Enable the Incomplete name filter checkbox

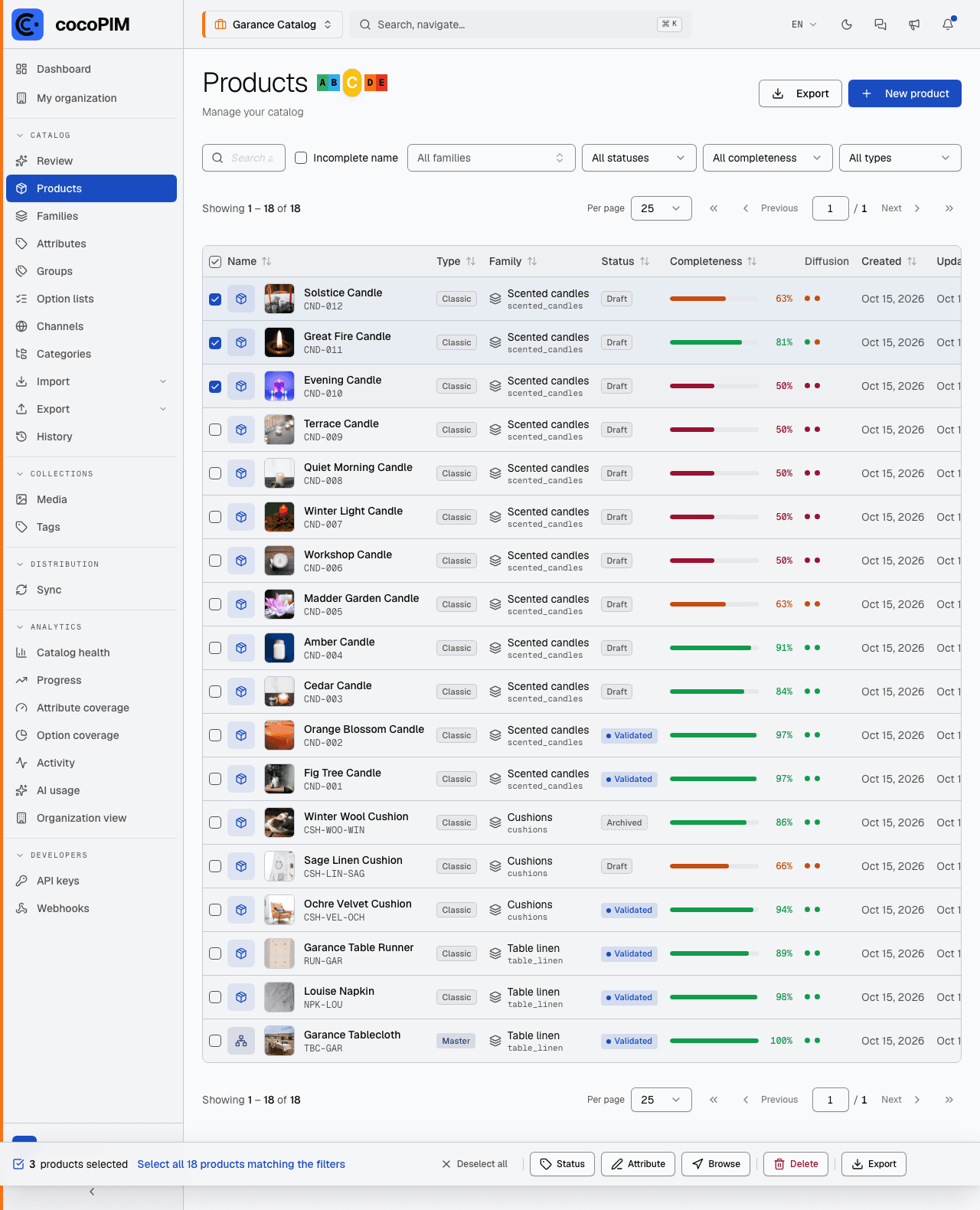[x=301, y=158]
